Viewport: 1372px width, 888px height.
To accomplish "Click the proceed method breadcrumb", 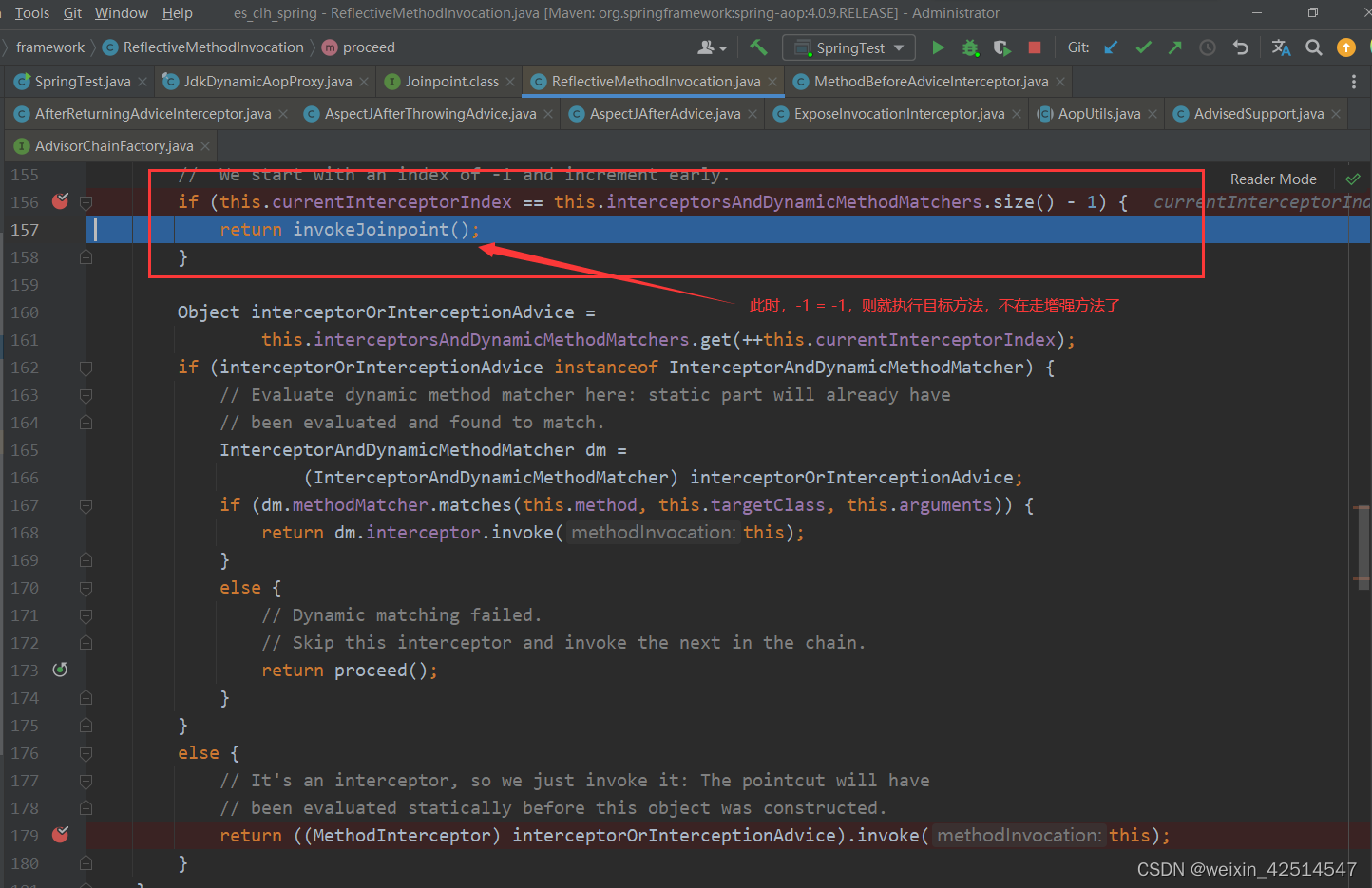I will coord(359,47).
